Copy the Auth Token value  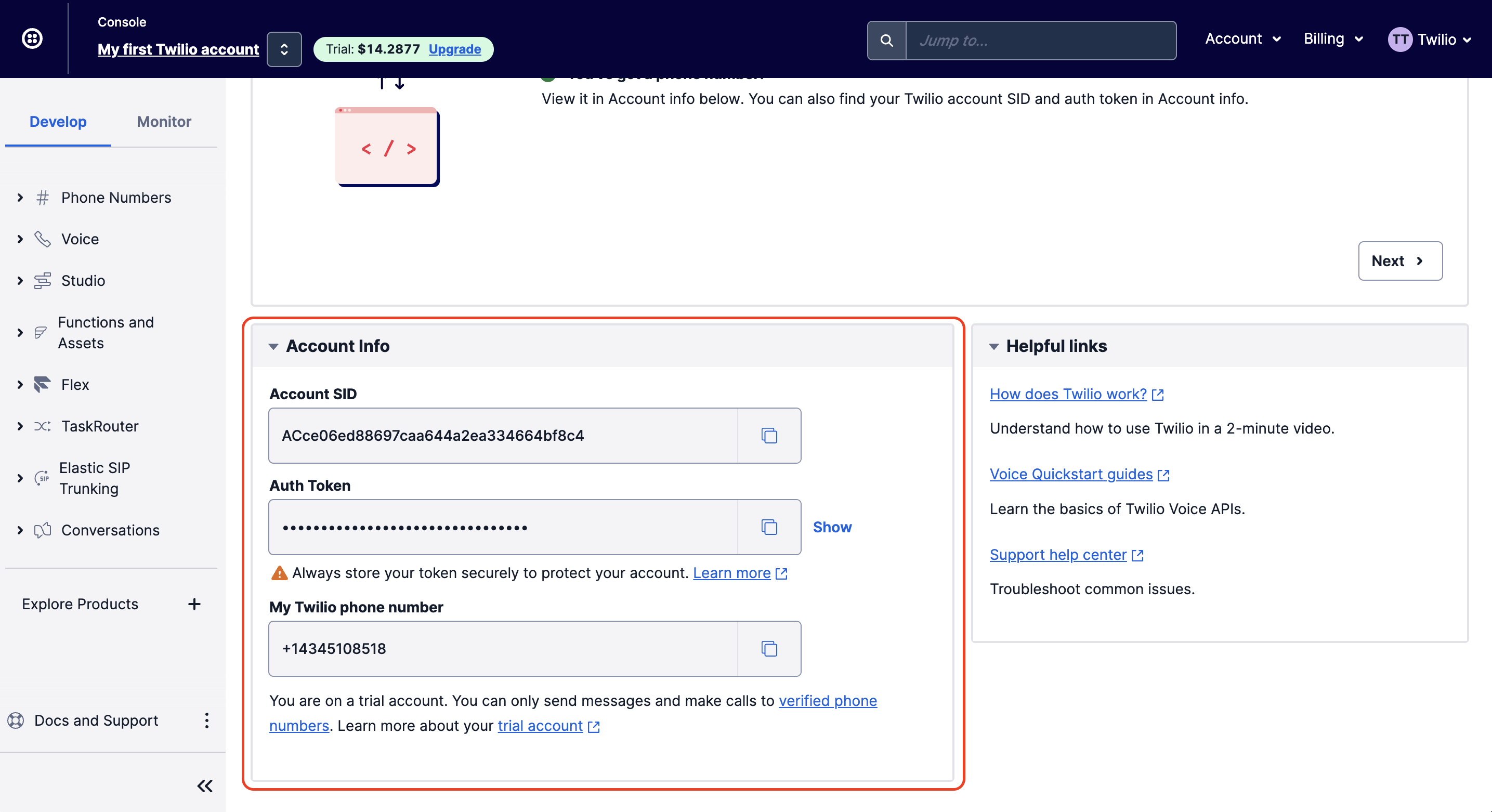pos(768,527)
